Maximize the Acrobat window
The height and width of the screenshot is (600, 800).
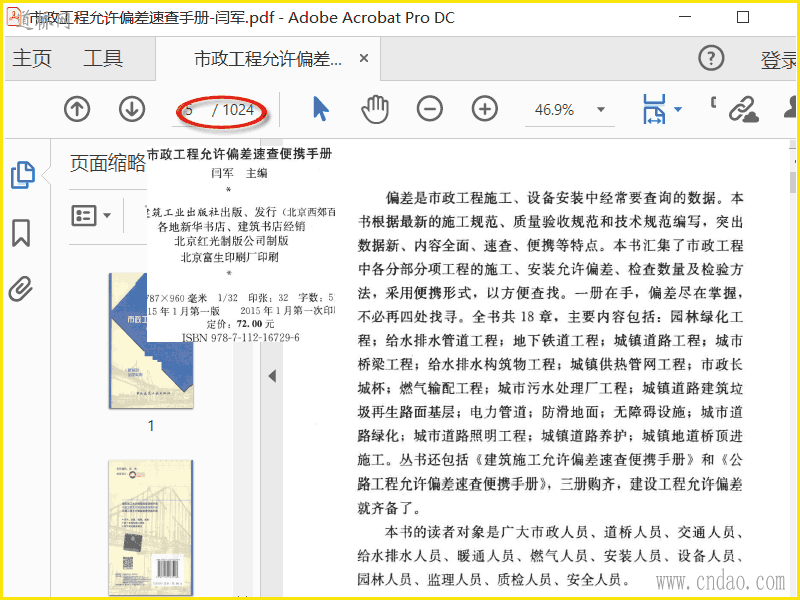(743, 17)
